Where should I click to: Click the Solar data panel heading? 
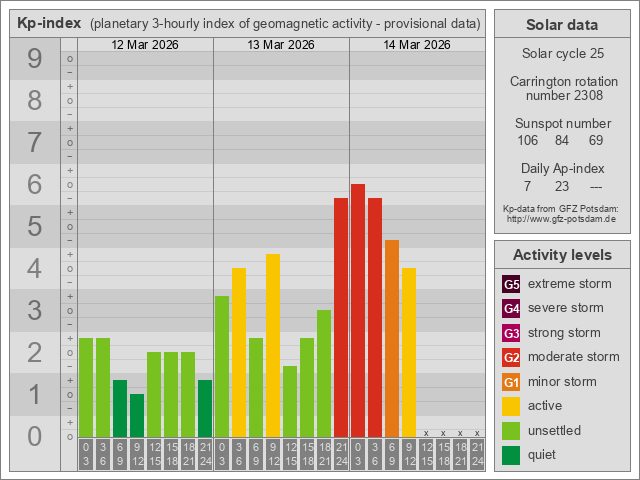pyautogui.click(x=561, y=25)
